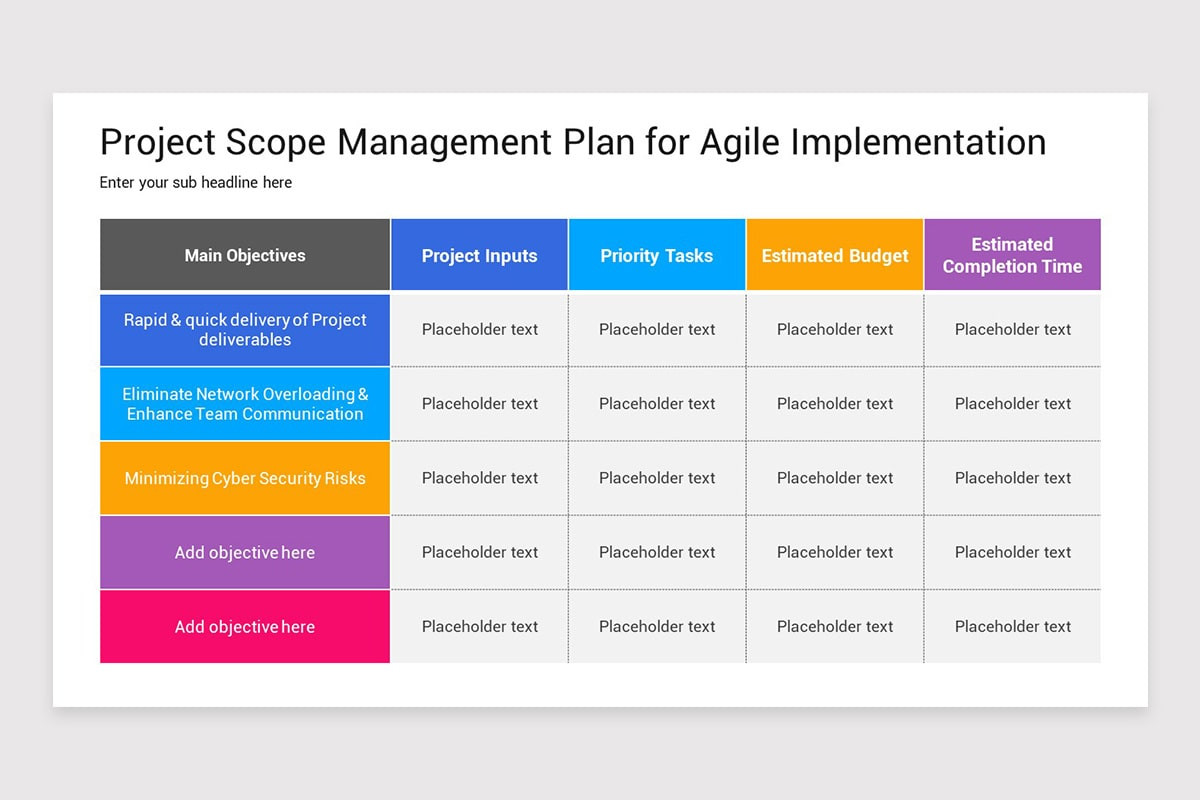Select the slide title about Agile Implementation
The height and width of the screenshot is (800, 1200).
pyautogui.click(x=573, y=143)
